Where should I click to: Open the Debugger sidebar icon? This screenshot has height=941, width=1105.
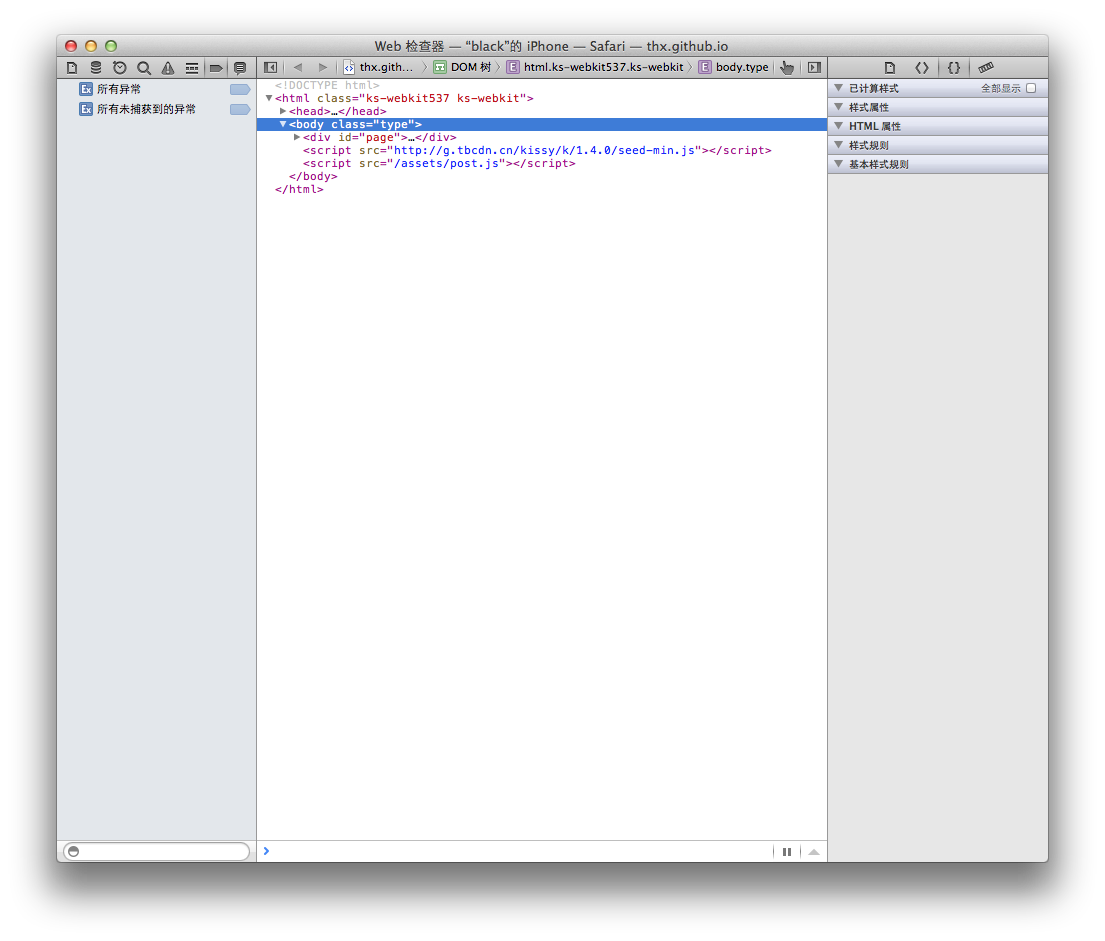(192, 68)
